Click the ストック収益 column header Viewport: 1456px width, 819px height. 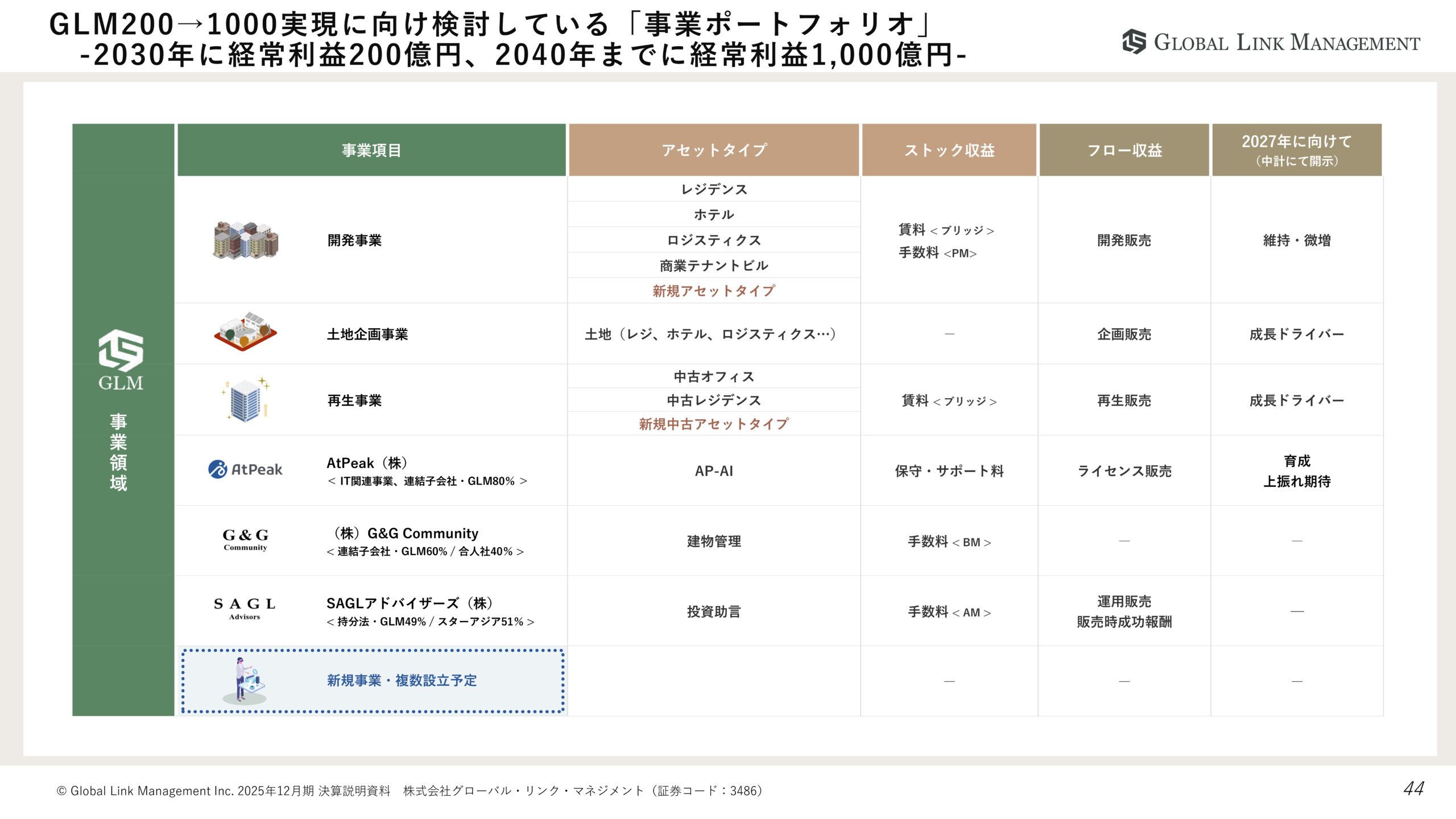pyautogui.click(x=949, y=150)
